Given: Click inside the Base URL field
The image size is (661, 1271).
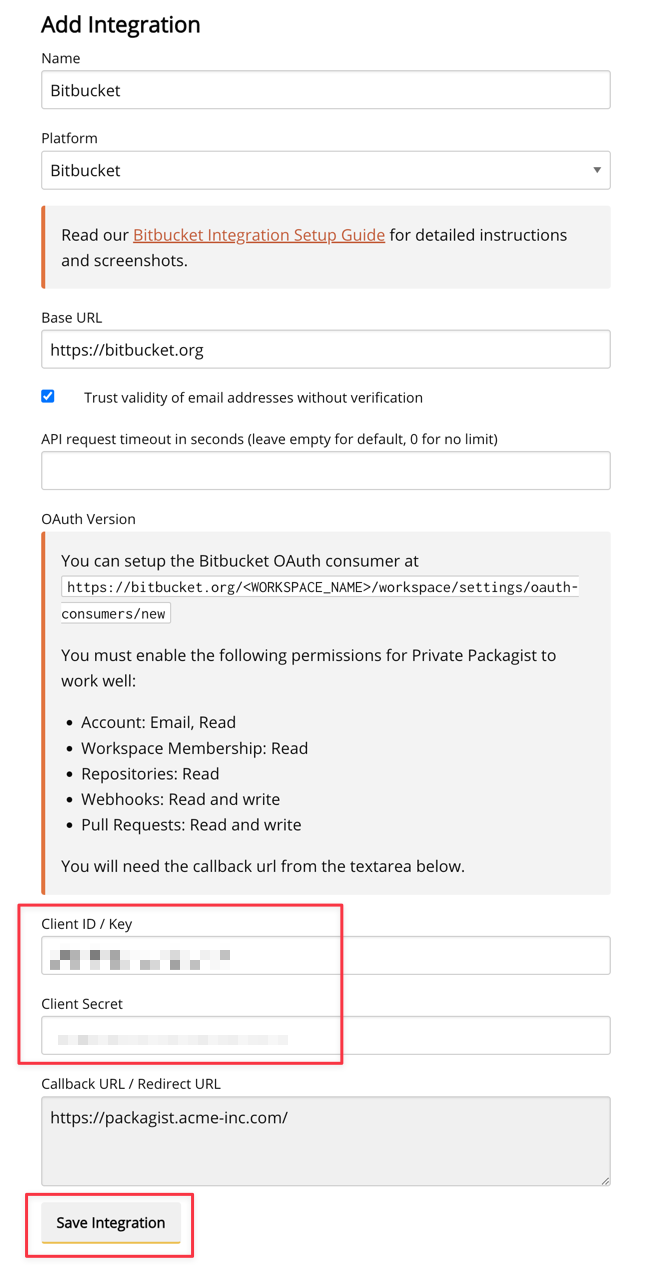Looking at the screenshot, I should pos(325,349).
